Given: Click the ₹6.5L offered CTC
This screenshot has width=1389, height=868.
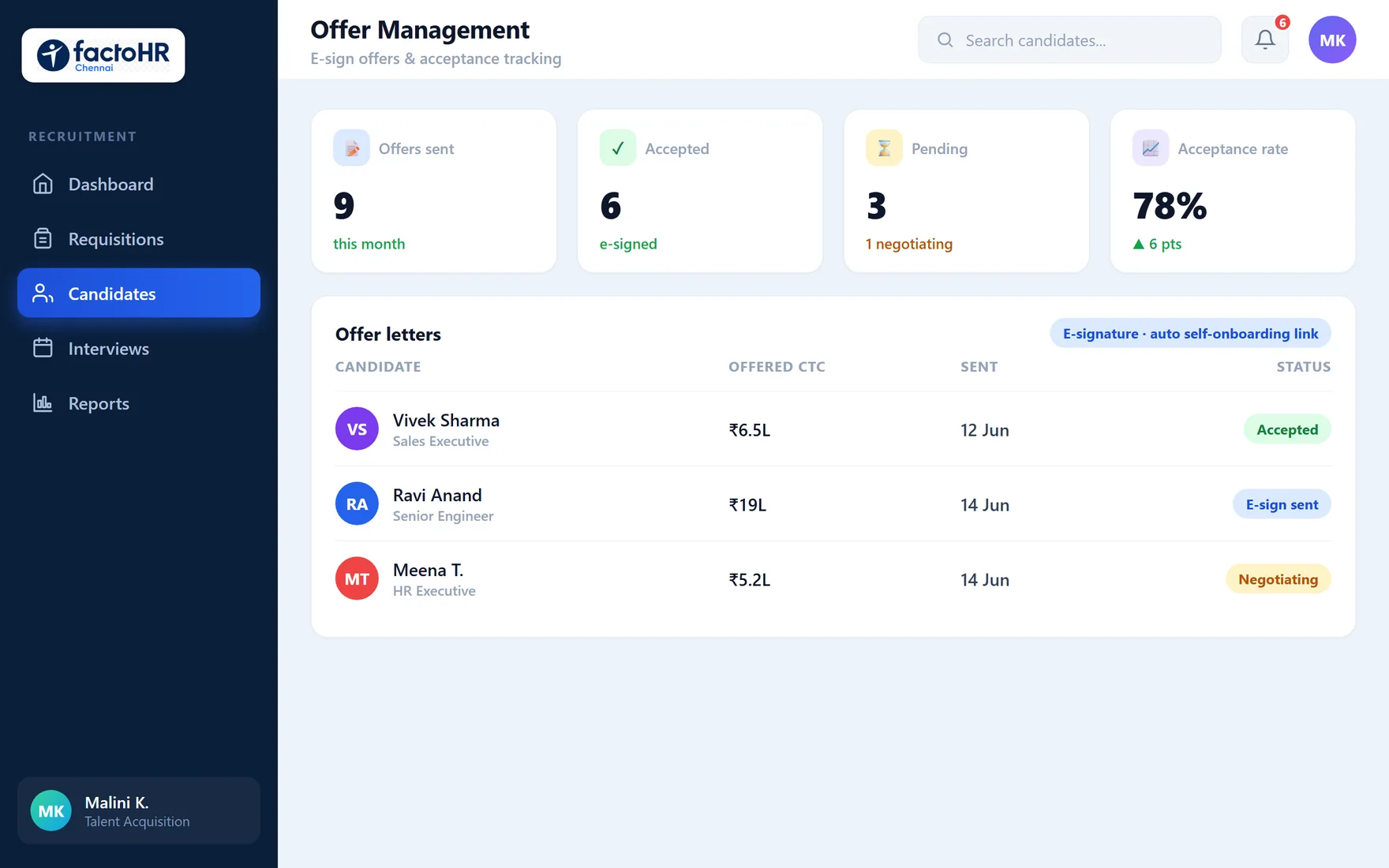Looking at the screenshot, I should [x=749, y=430].
